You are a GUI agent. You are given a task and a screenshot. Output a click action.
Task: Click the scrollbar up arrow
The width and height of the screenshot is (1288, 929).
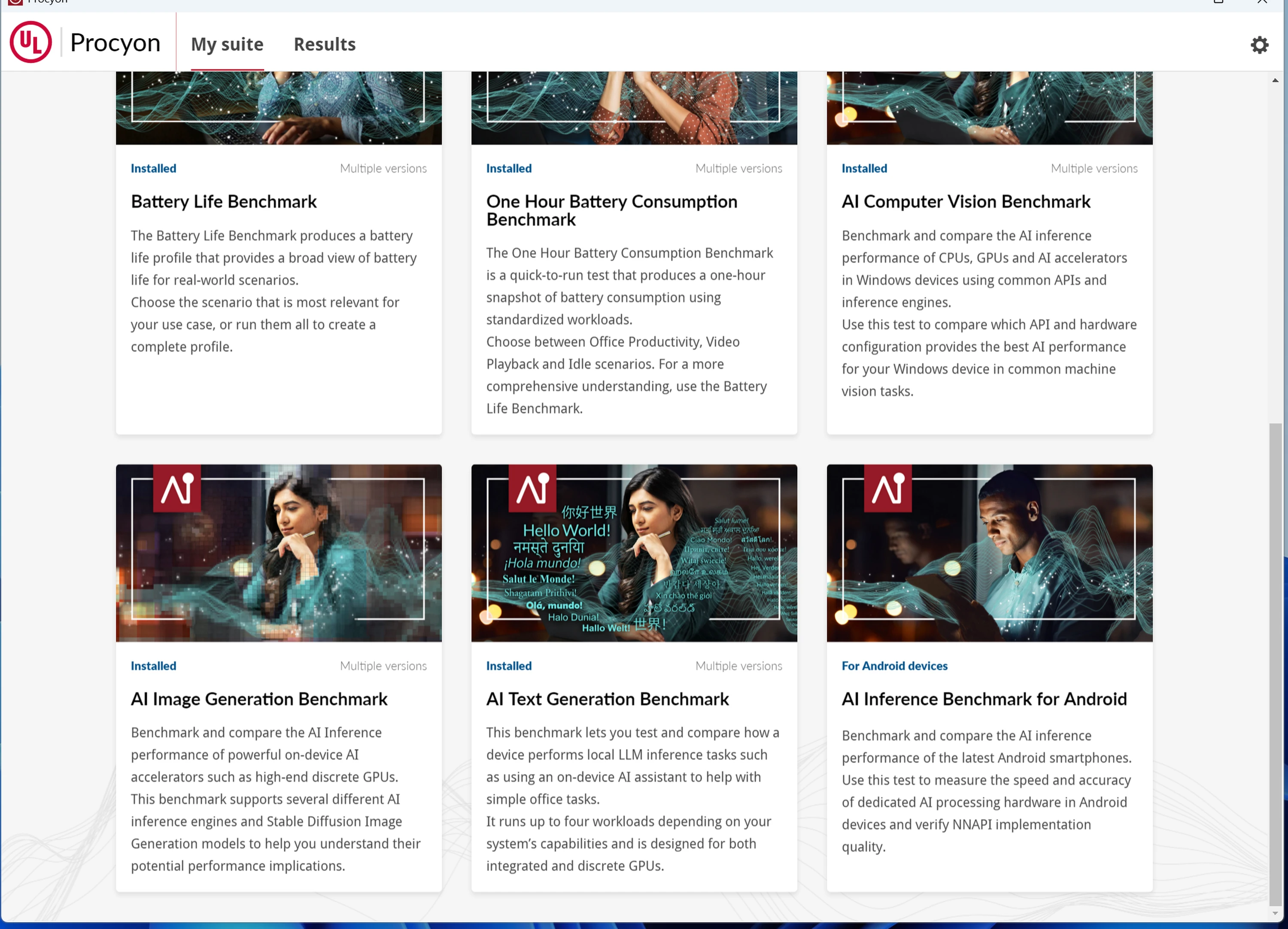coord(1275,81)
